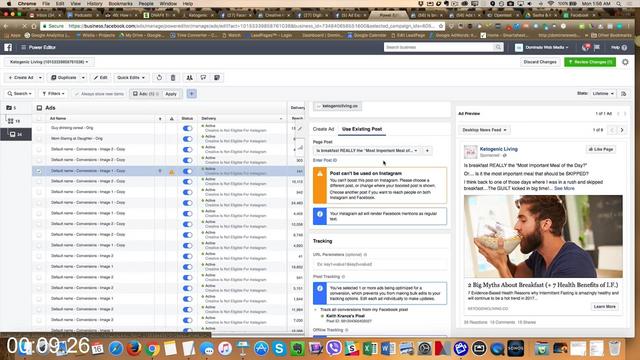The height and width of the screenshot is (360, 640).
Task: Click the Apply filter button
Action: tap(171, 94)
